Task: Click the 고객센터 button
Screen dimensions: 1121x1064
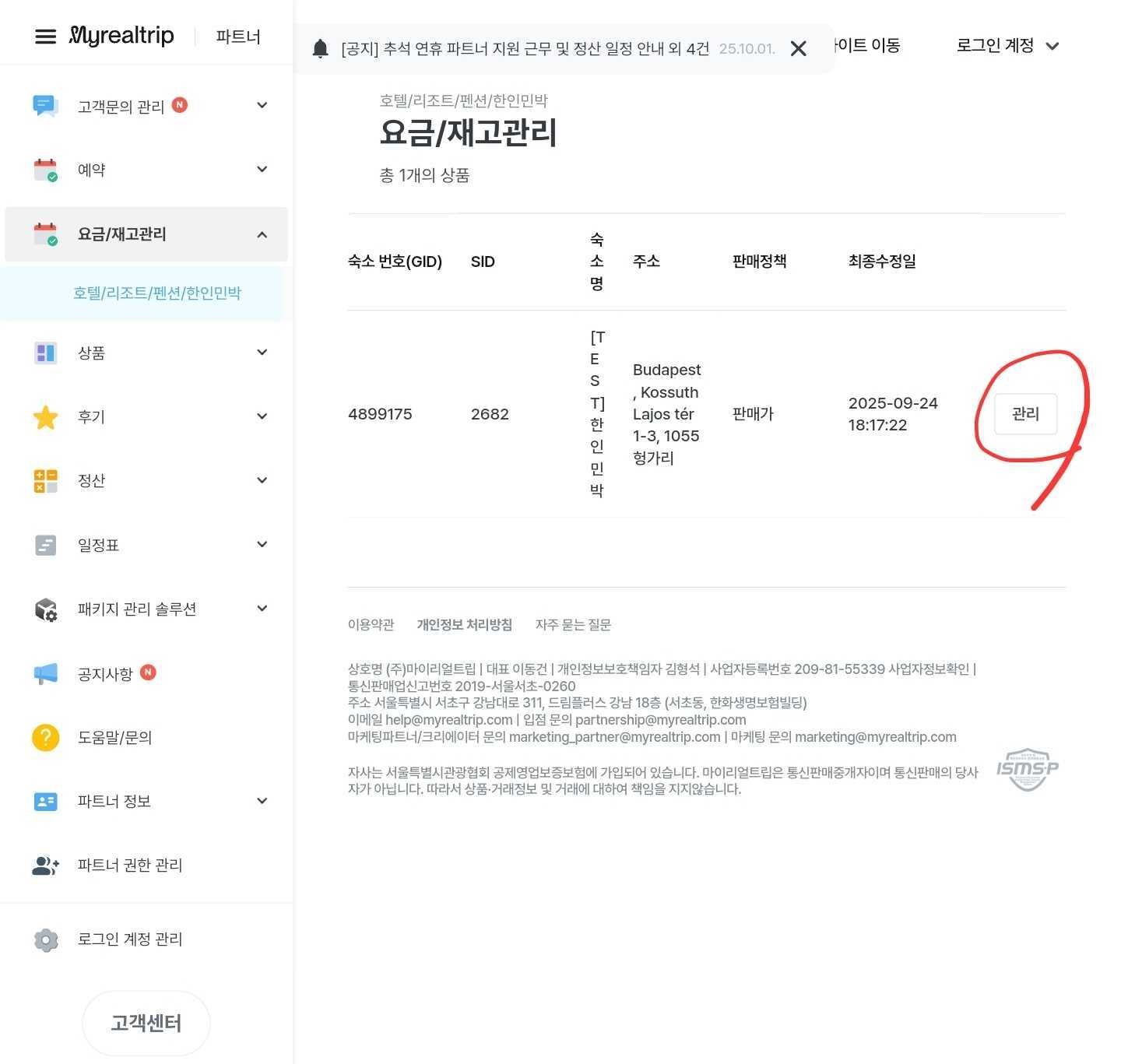Action: click(x=146, y=1023)
